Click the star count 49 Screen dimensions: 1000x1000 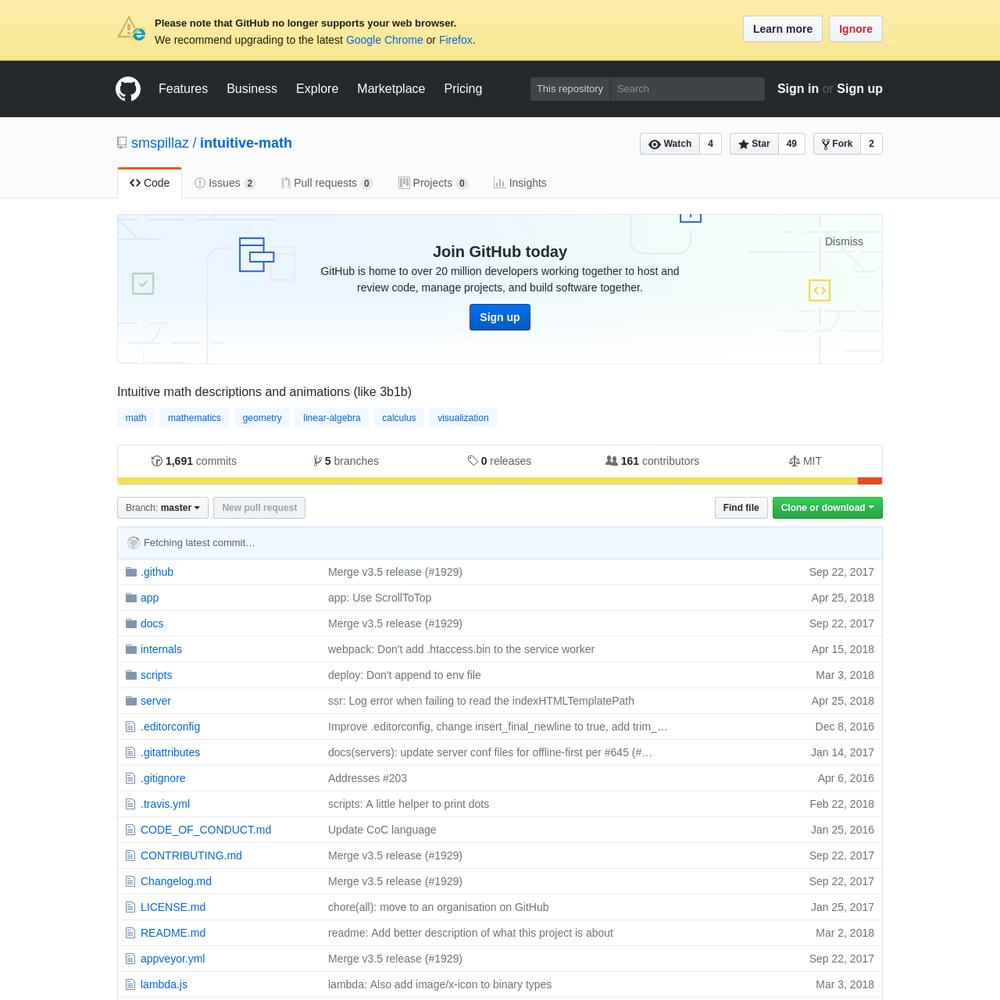[791, 144]
